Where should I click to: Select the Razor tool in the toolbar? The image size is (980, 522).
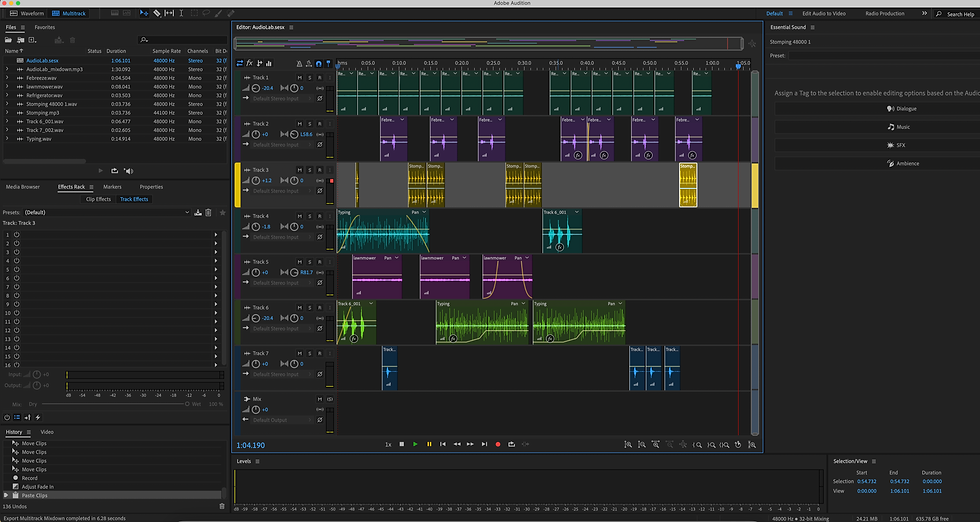point(156,13)
